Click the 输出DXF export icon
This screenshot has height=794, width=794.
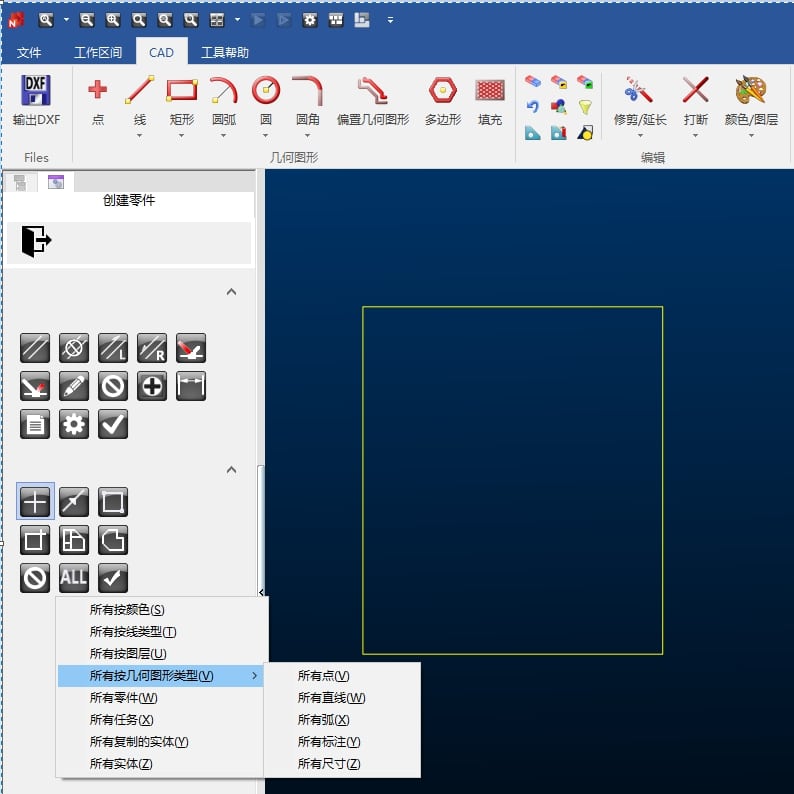(36, 91)
